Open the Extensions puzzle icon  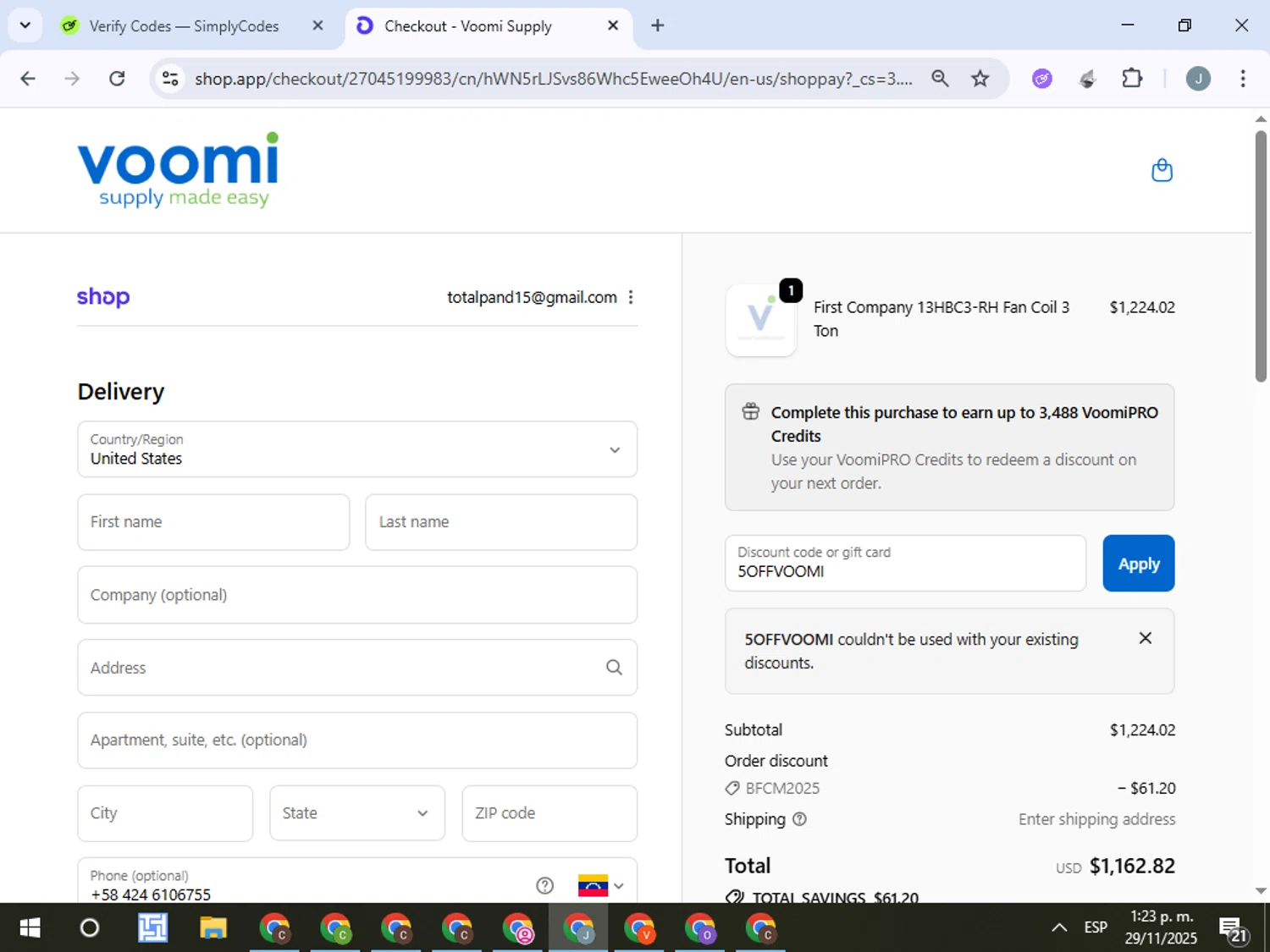point(1132,79)
